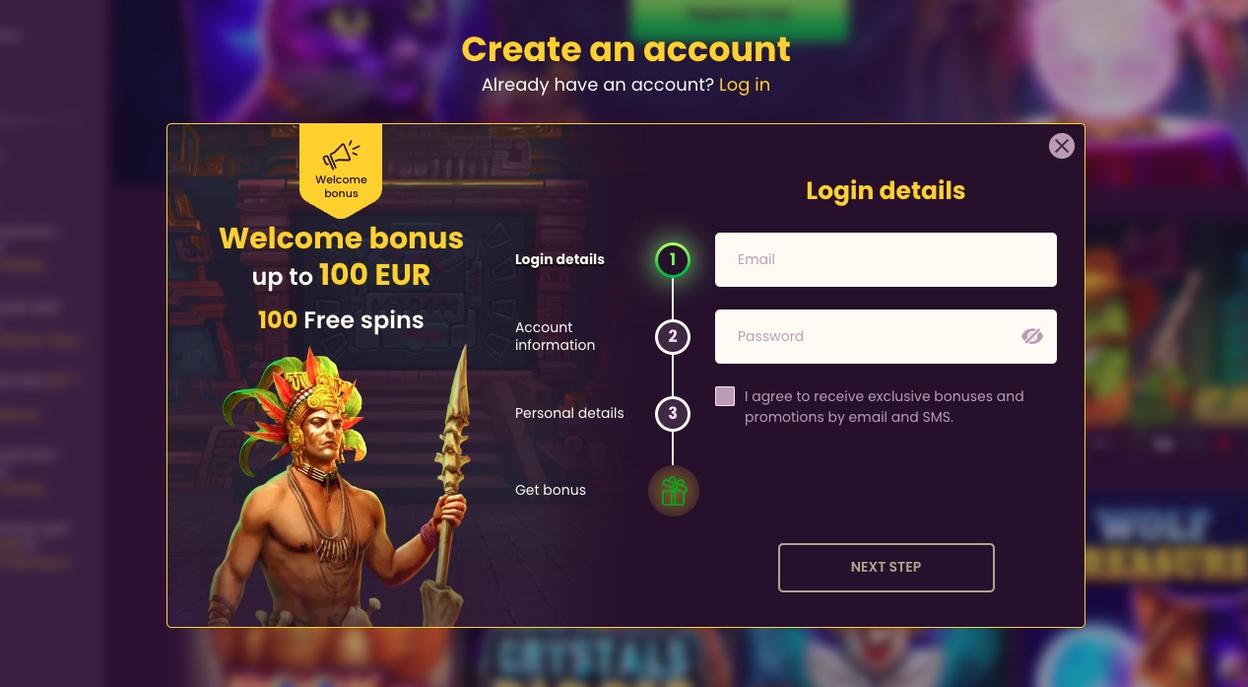Select the step 3 circle indicator
The width and height of the screenshot is (1248, 687).
(x=673, y=414)
